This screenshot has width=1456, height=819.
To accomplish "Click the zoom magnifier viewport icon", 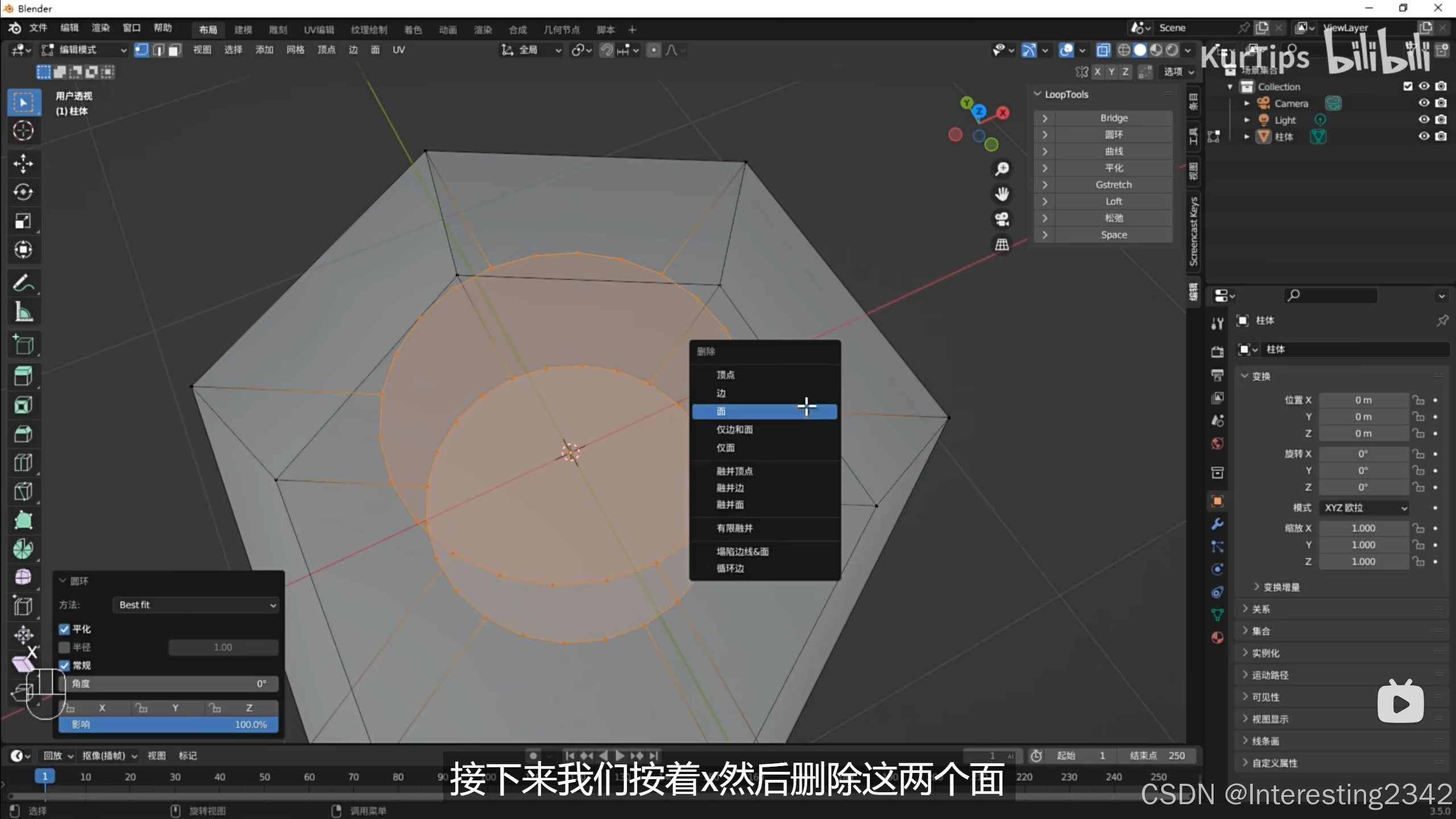I will [1002, 169].
